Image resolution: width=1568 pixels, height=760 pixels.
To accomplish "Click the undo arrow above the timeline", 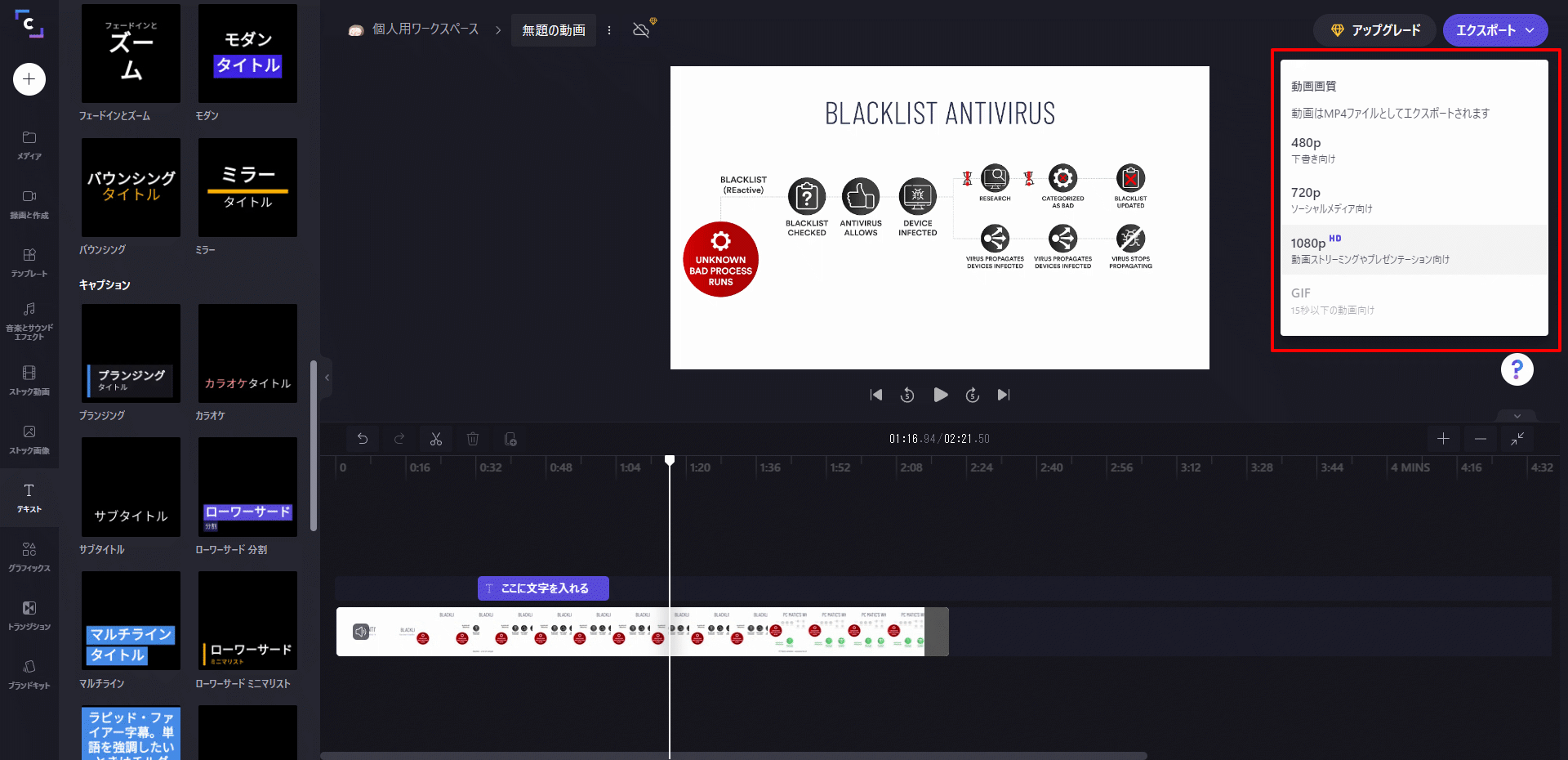I will point(362,439).
